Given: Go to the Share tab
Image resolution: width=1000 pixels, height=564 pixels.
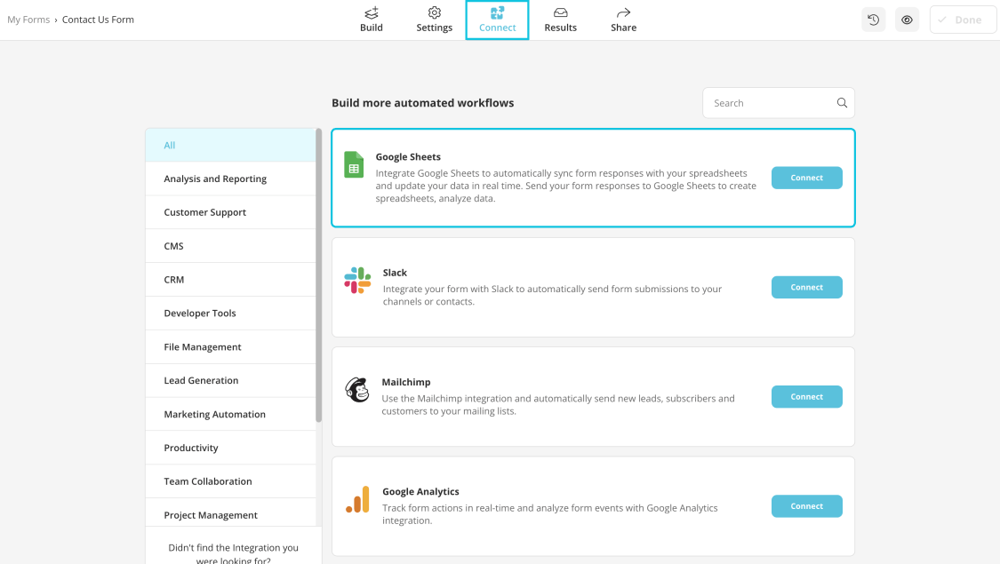Looking at the screenshot, I should (x=623, y=20).
